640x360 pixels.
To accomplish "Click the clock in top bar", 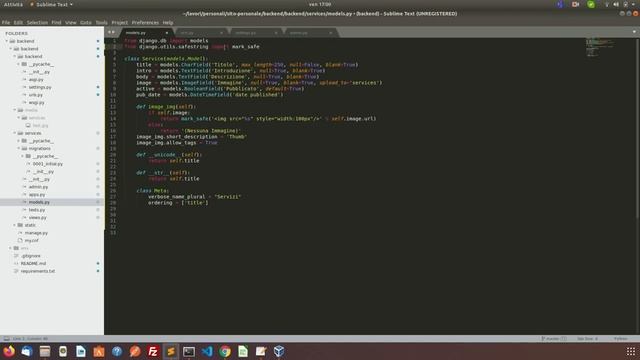I will (x=320, y=4).
